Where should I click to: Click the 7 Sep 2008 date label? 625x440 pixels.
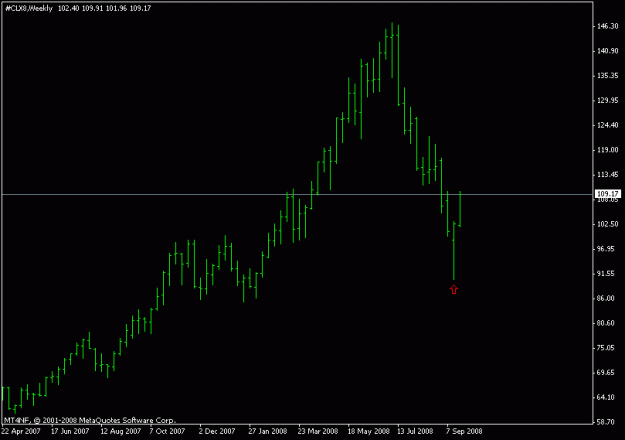coord(464,431)
